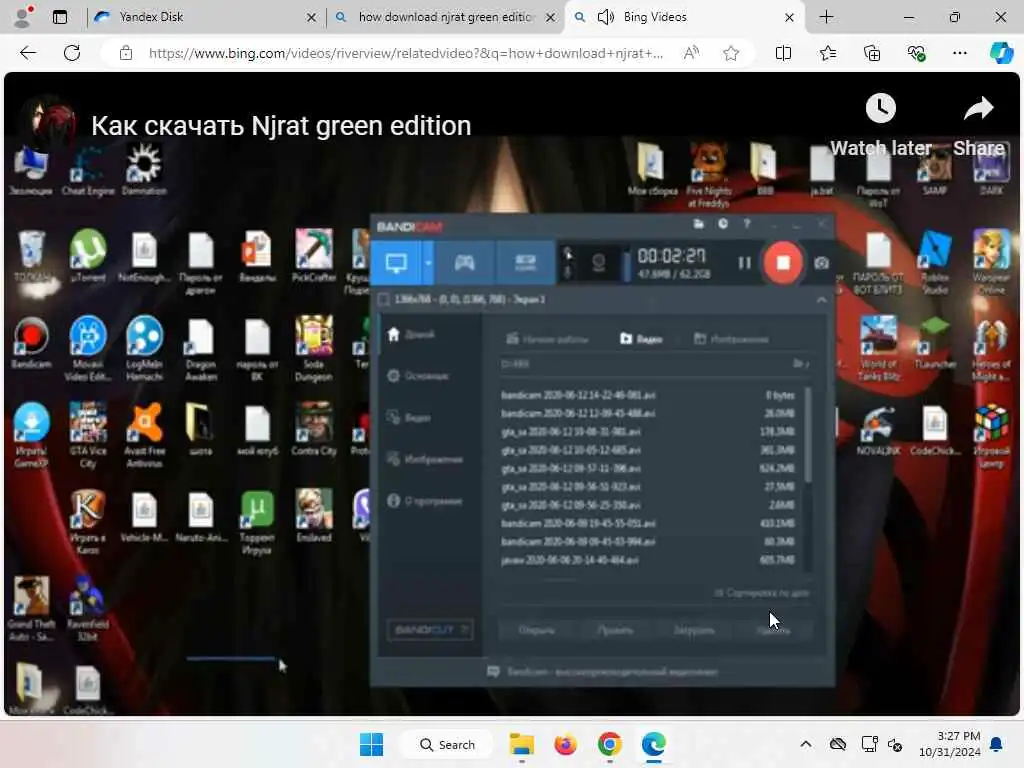This screenshot has width=1024, height=768.
Task: Open split screen view
Action: (783, 53)
